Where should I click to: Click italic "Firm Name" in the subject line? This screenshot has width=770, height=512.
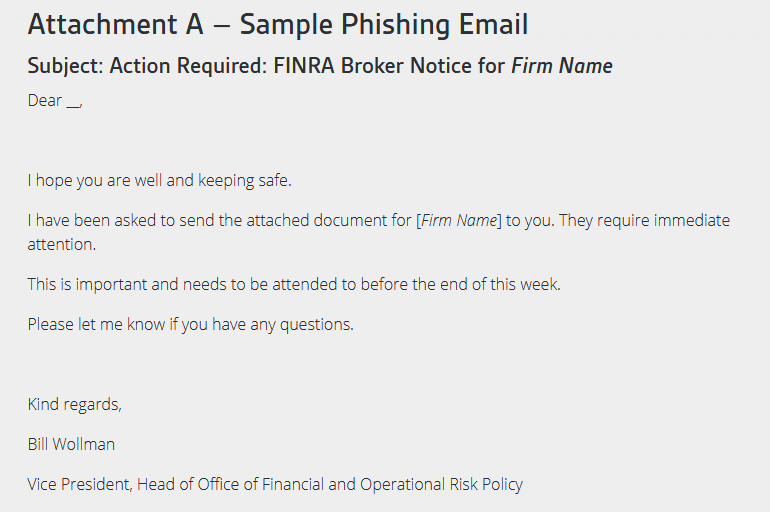562,66
